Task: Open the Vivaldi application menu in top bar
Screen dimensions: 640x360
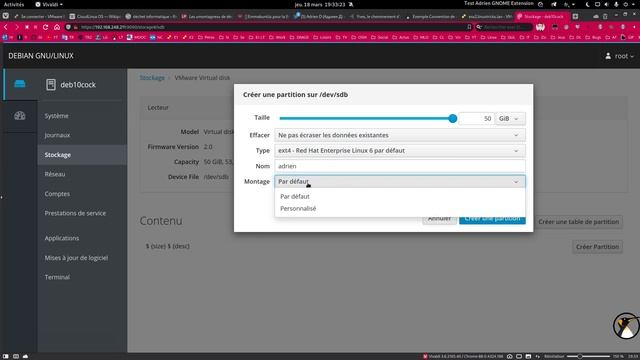Action: coord(49,4)
